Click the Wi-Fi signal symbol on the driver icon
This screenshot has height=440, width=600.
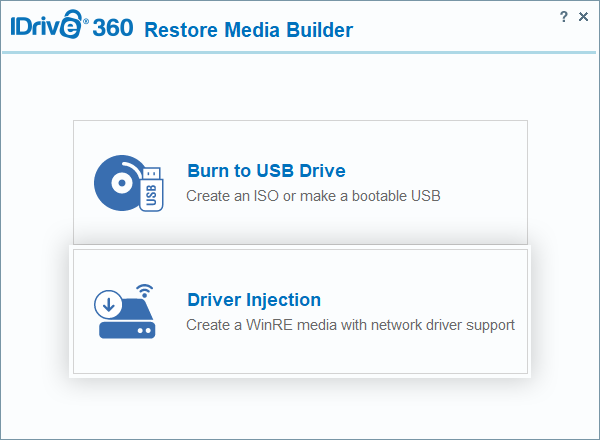pyautogui.click(x=145, y=294)
